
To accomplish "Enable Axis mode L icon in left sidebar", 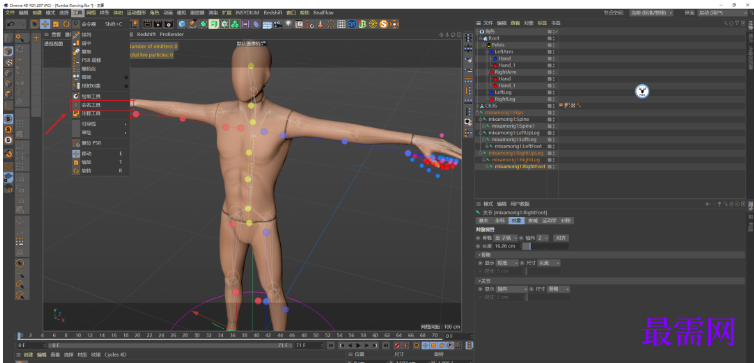I will [x=9, y=105].
